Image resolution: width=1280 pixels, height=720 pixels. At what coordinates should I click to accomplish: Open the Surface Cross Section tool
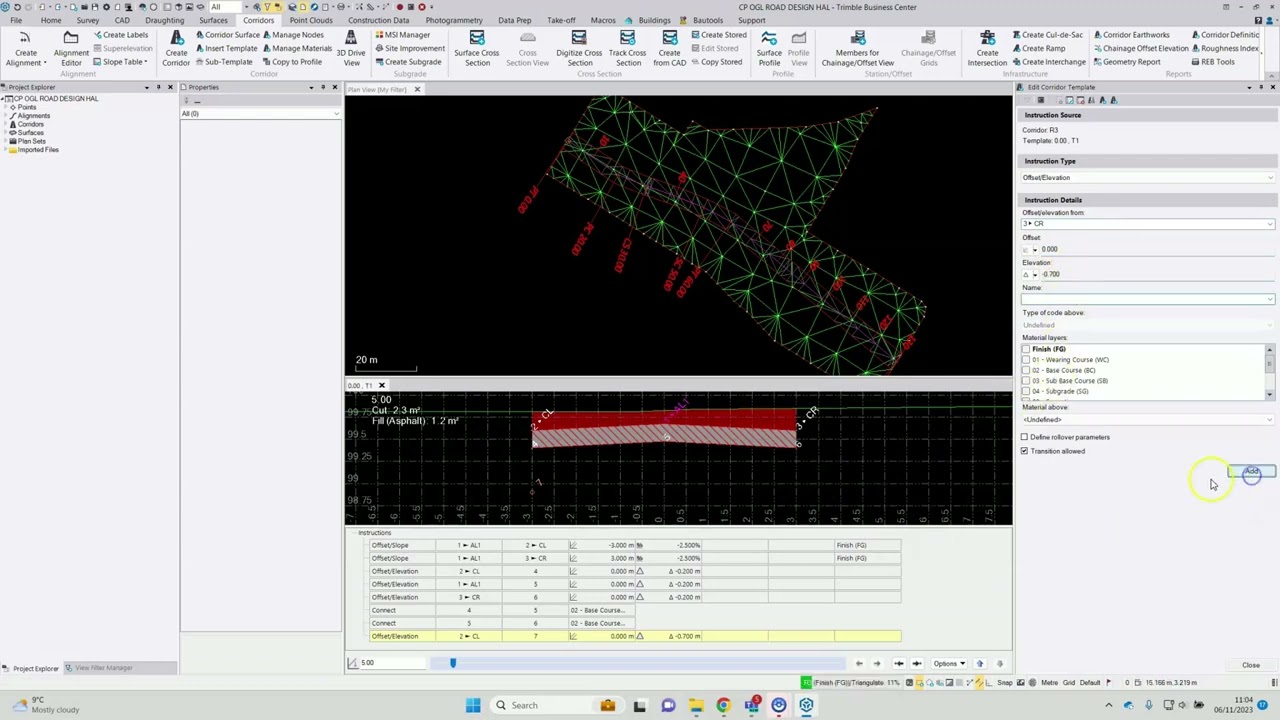tap(477, 48)
